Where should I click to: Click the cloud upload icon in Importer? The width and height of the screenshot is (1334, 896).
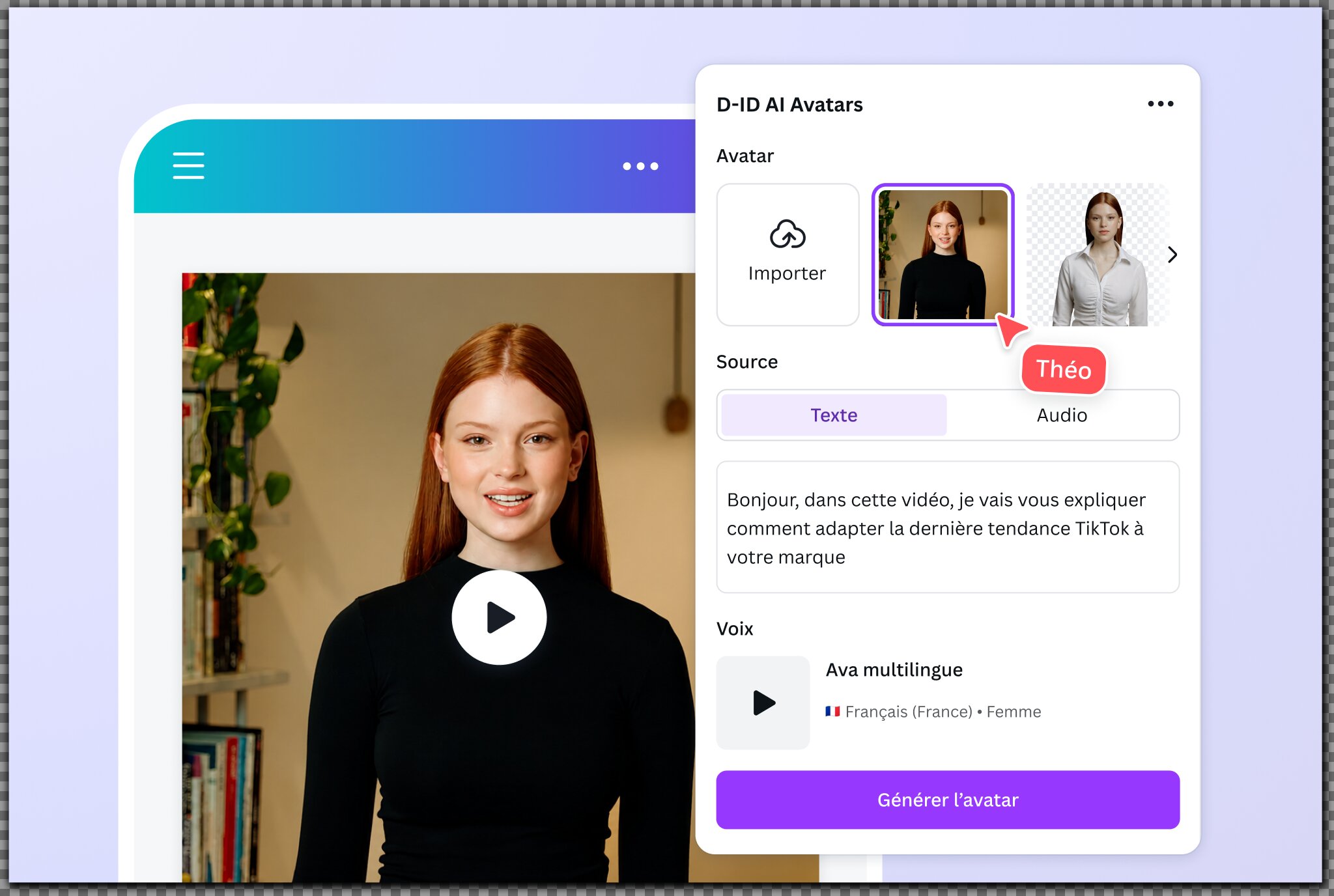coord(788,234)
